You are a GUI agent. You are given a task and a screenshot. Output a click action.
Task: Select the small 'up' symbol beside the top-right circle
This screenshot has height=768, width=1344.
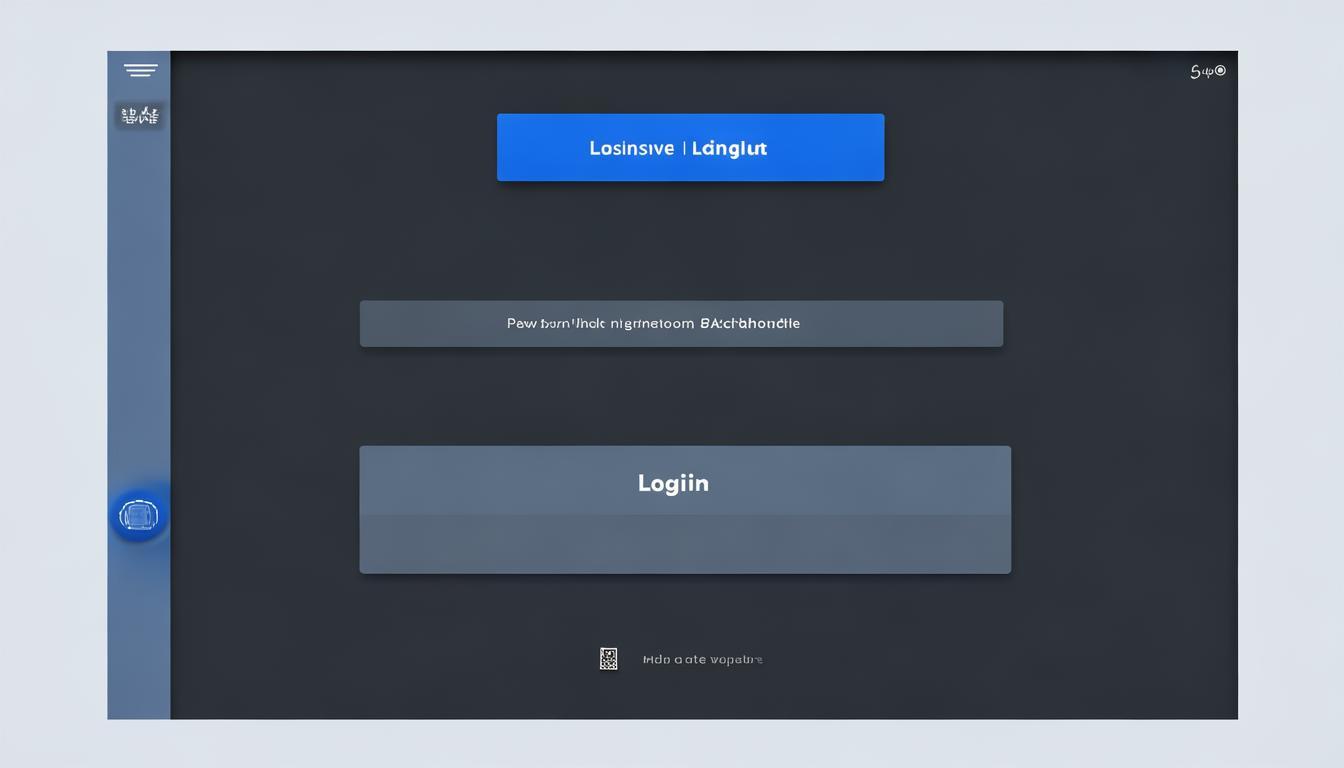1208,72
